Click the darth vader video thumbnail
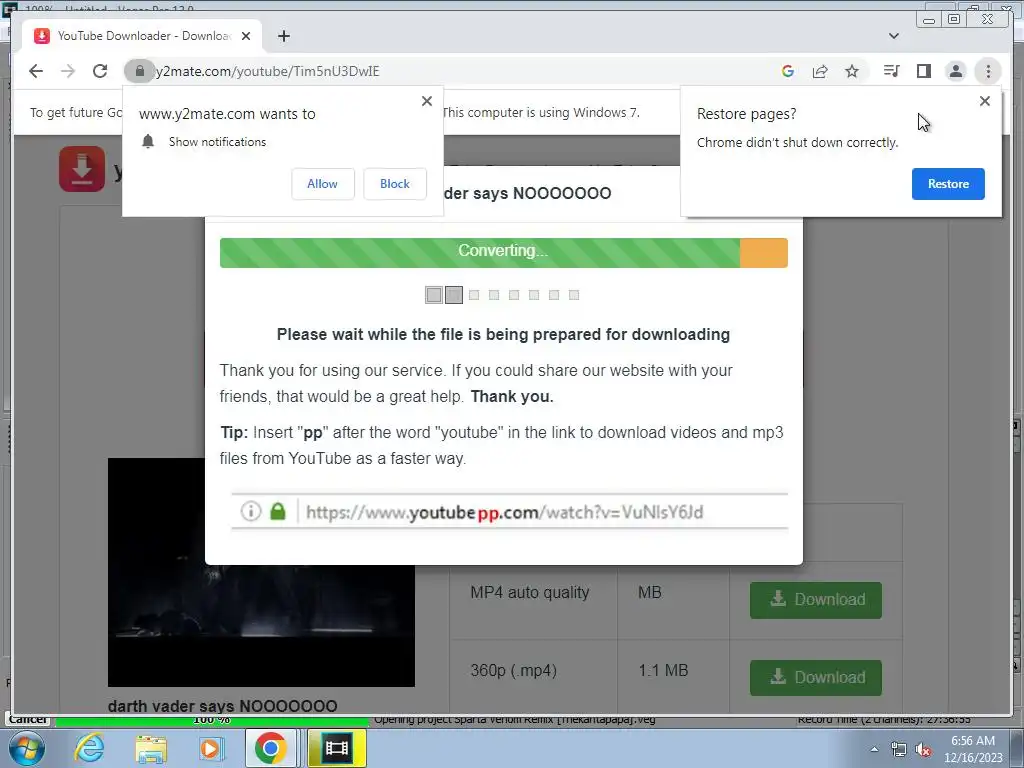 [261, 572]
